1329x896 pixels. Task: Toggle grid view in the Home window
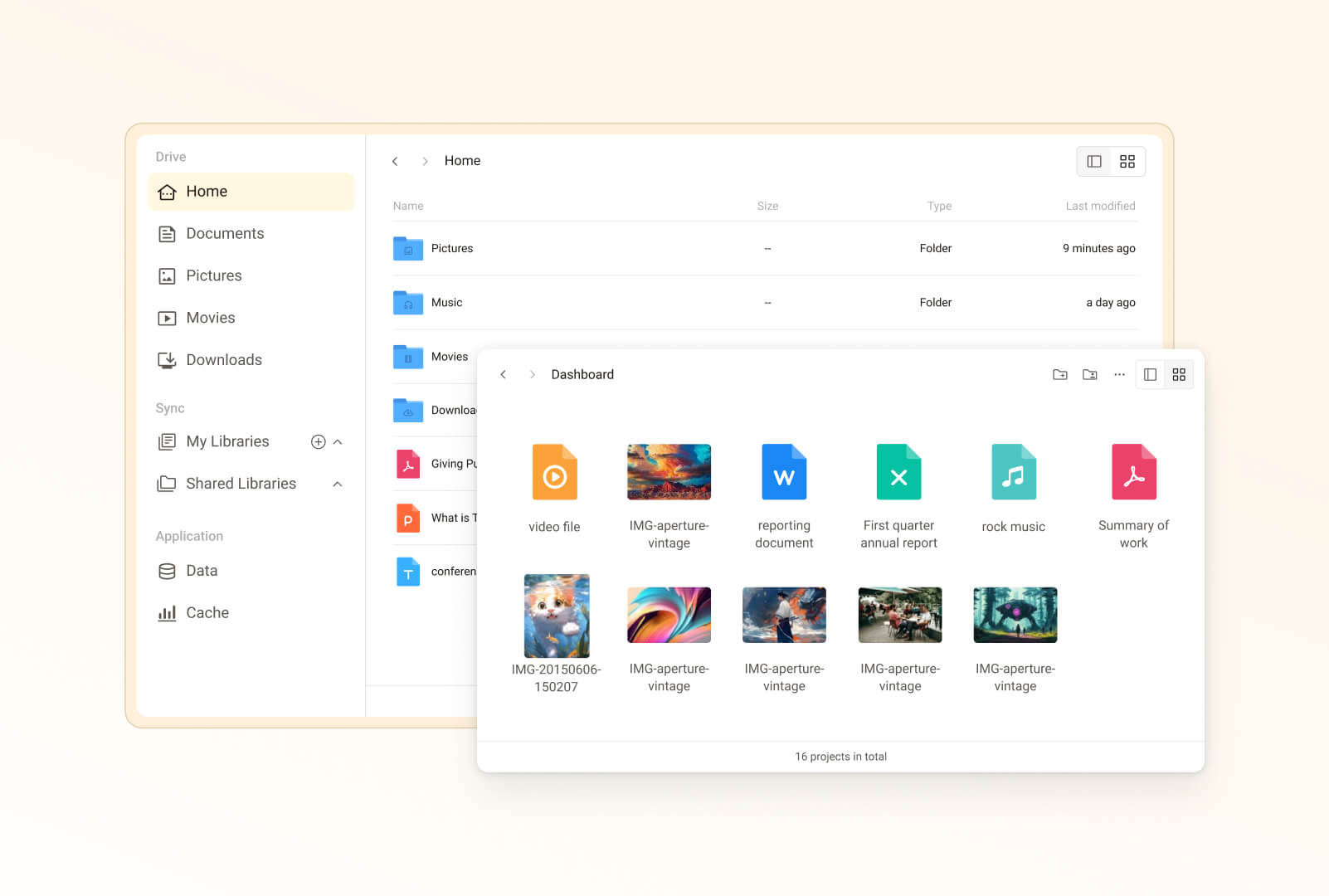[1127, 161]
